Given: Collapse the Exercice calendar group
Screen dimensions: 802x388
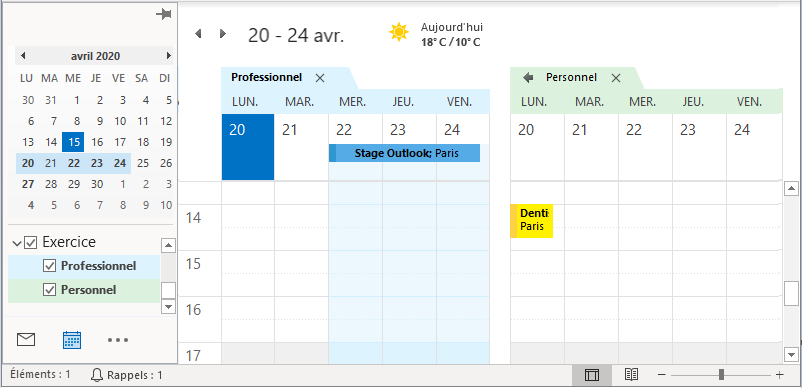Looking at the screenshot, I should (16, 242).
